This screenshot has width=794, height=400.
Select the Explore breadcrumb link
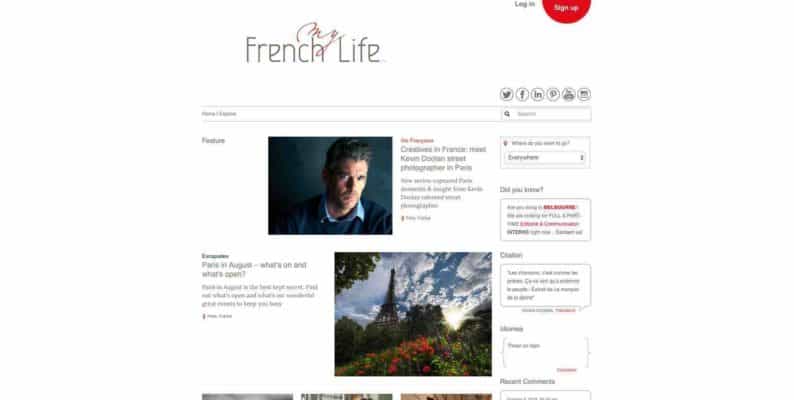(x=228, y=114)
